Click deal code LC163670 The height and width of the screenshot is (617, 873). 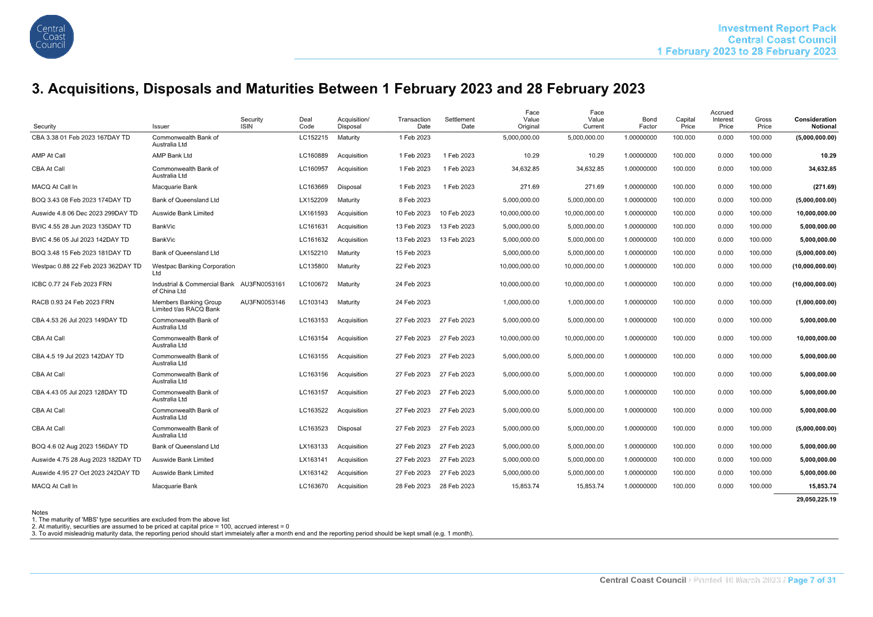(x=313, y=486)
